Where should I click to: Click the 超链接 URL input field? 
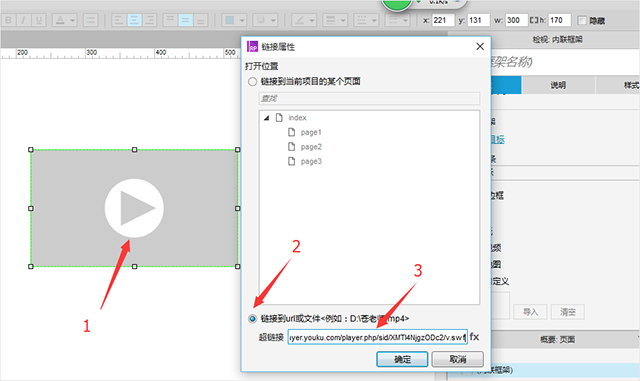coord(377,337)
